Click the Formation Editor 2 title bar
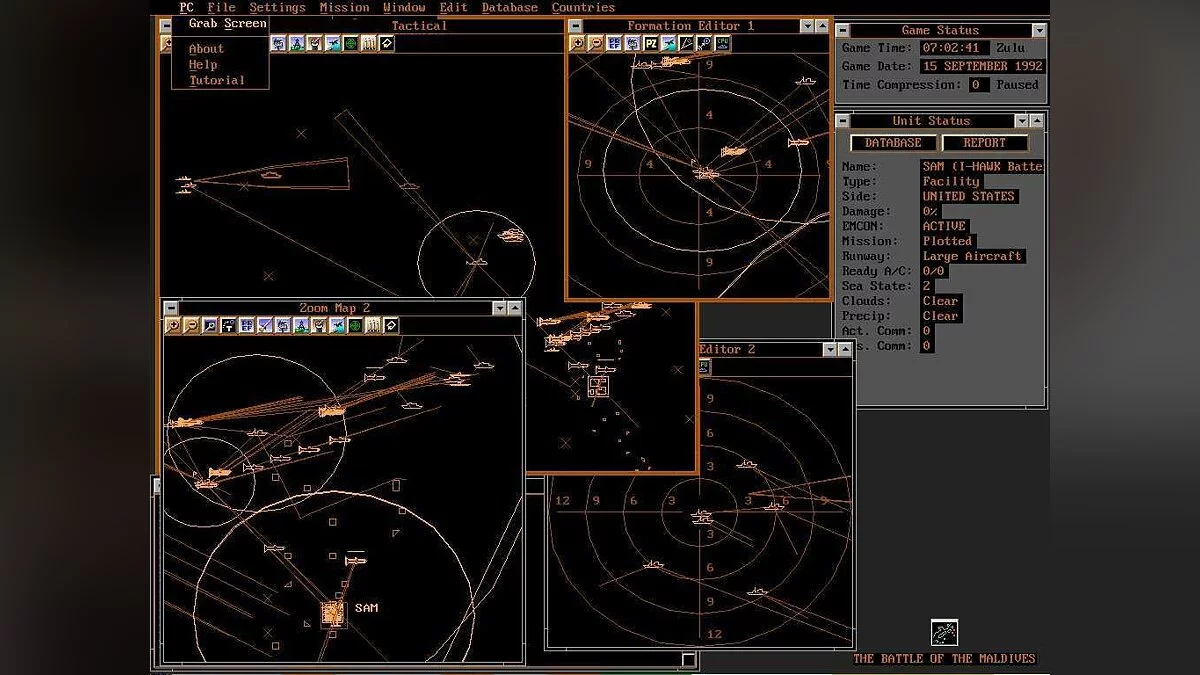Image resolution: width=1200 pixels, height=675 pixels. [x=760, y=350]
